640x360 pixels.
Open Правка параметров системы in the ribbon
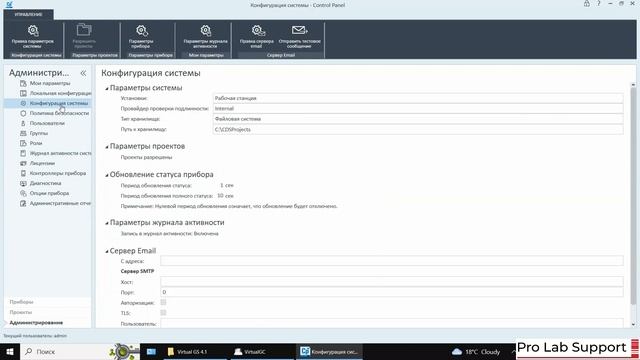tap(33, 36)
